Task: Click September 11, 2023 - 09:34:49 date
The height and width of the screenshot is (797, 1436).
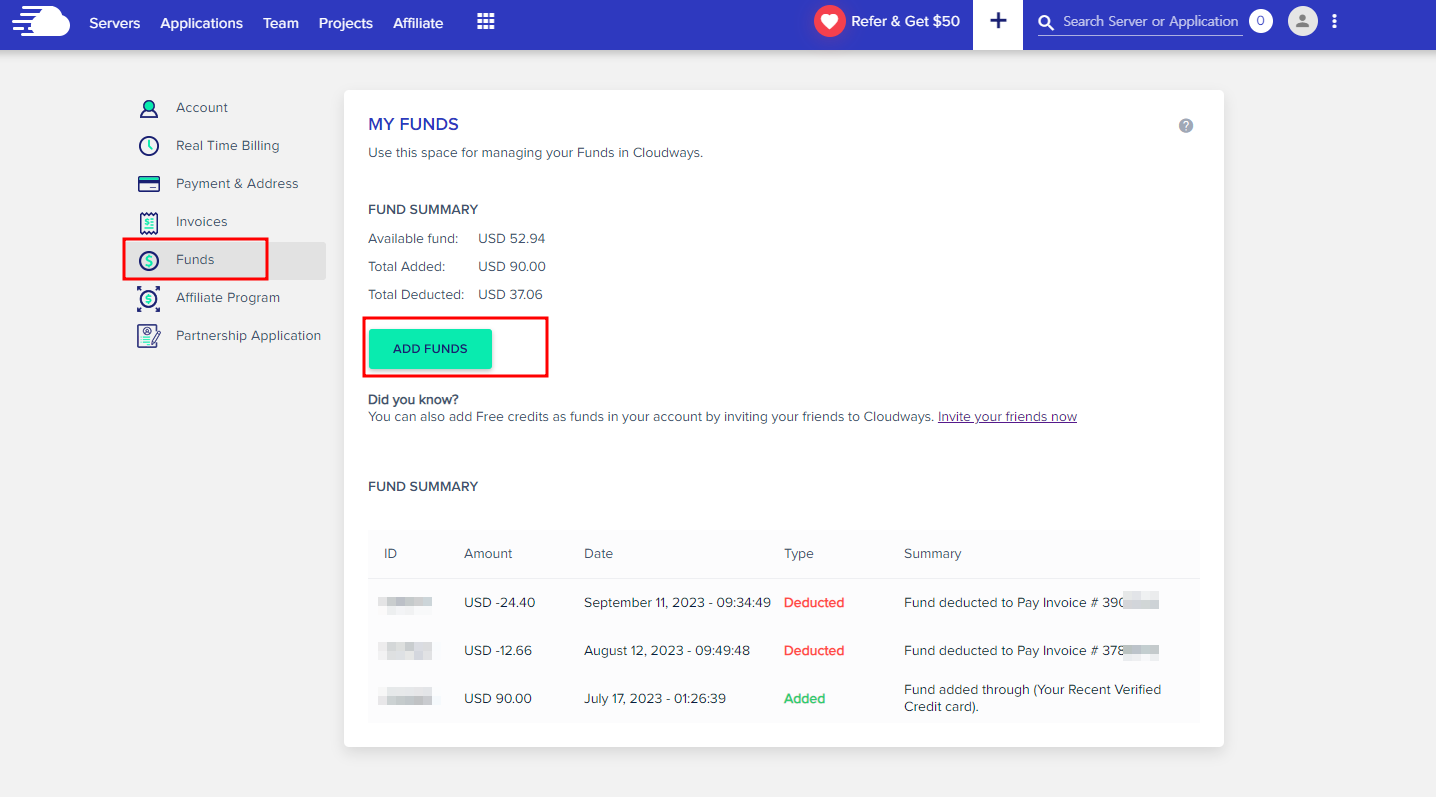Action: (677, 603)
